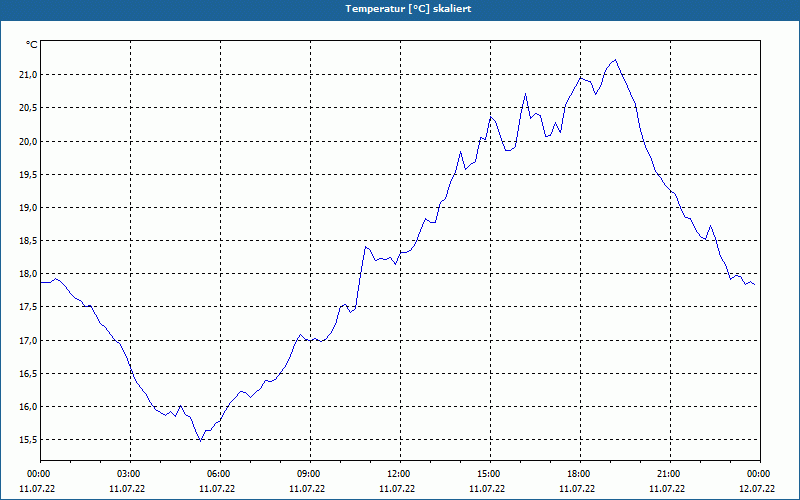Click the 19,0 y-axis label
800x500 pixels.
tap(29, 208)
